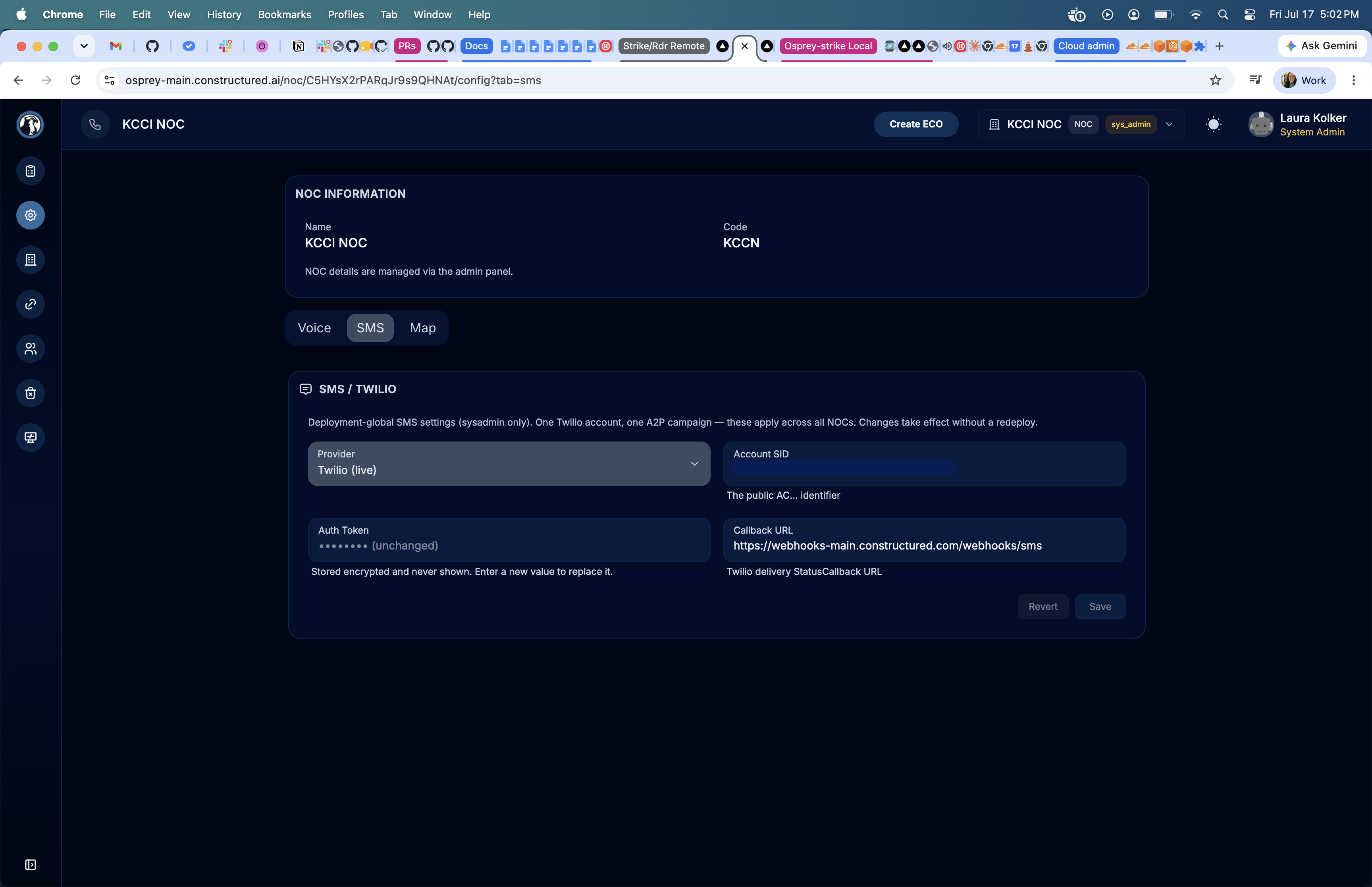Image resolution: width=1372 pixels, height=887 pixels.
Task: Click the Ask Gemini button
Action: click(x=1322, y=46)
